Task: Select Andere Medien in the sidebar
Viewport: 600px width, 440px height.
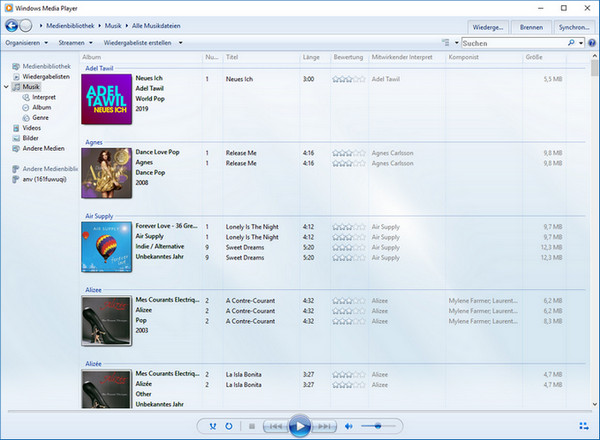Action: 39,148
